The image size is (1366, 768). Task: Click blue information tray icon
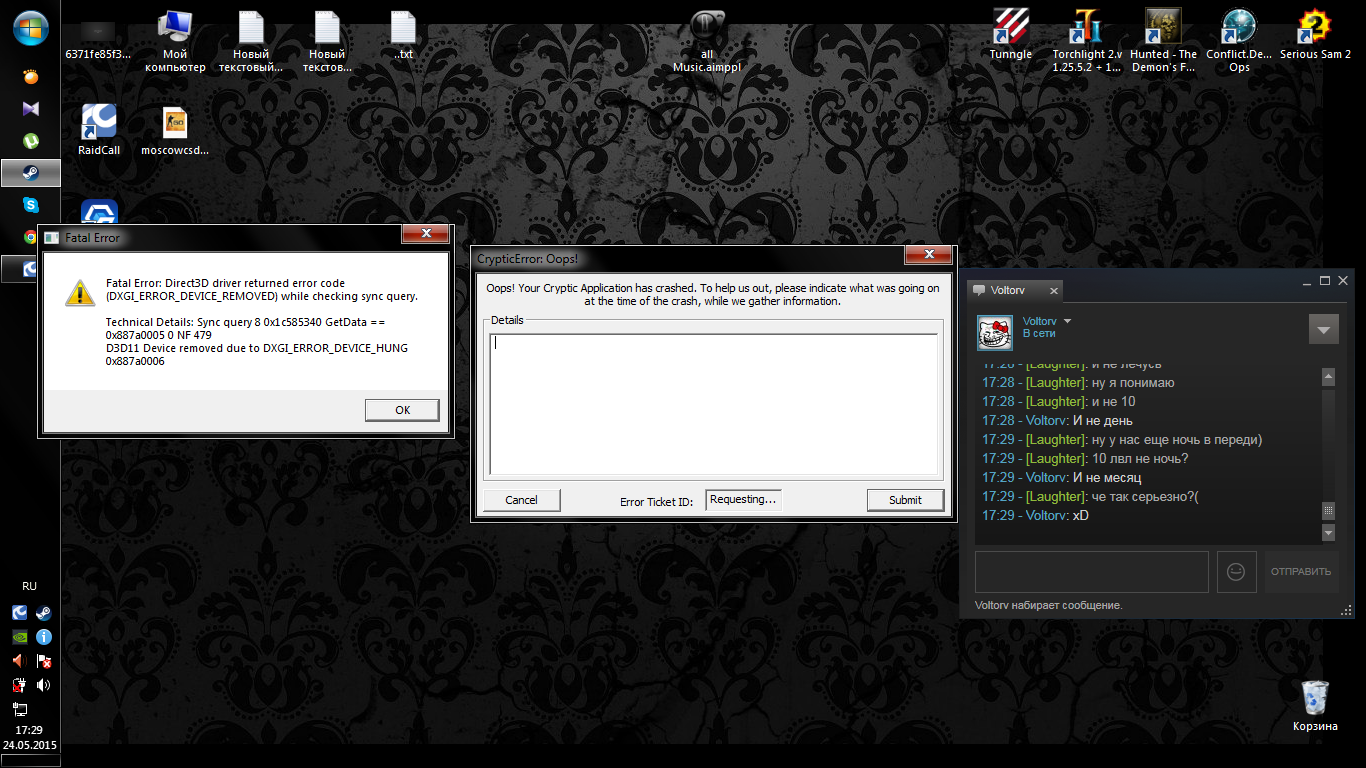click(x=43, y=637)
